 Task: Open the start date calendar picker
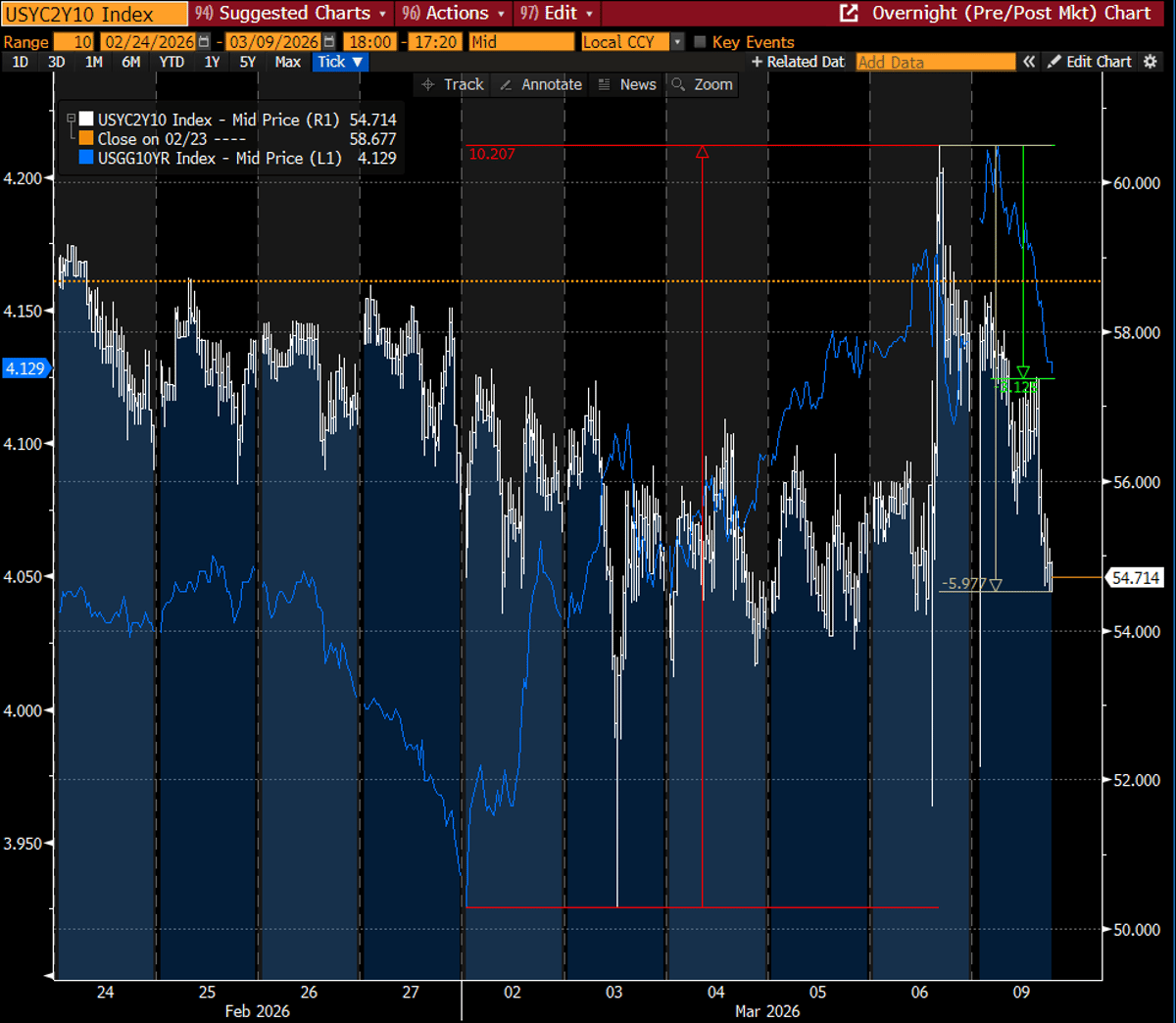tap(202, 41)
